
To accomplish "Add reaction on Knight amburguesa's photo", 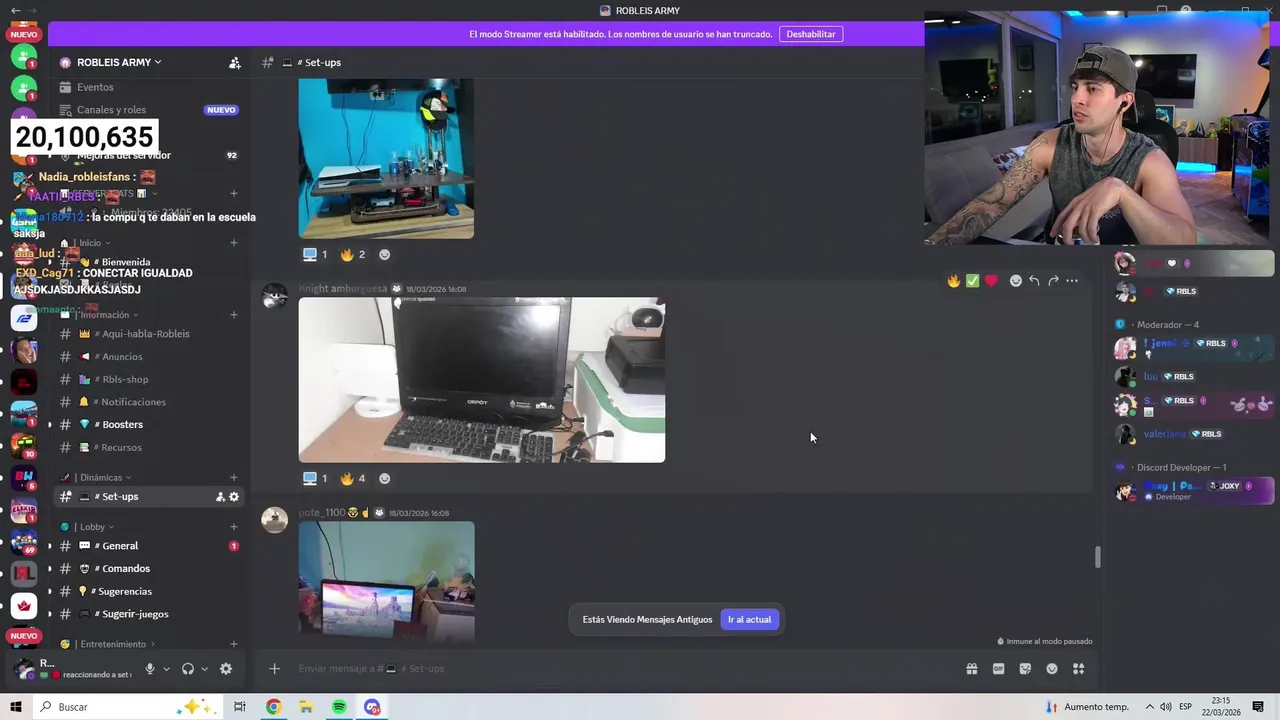I will point(384,479).
